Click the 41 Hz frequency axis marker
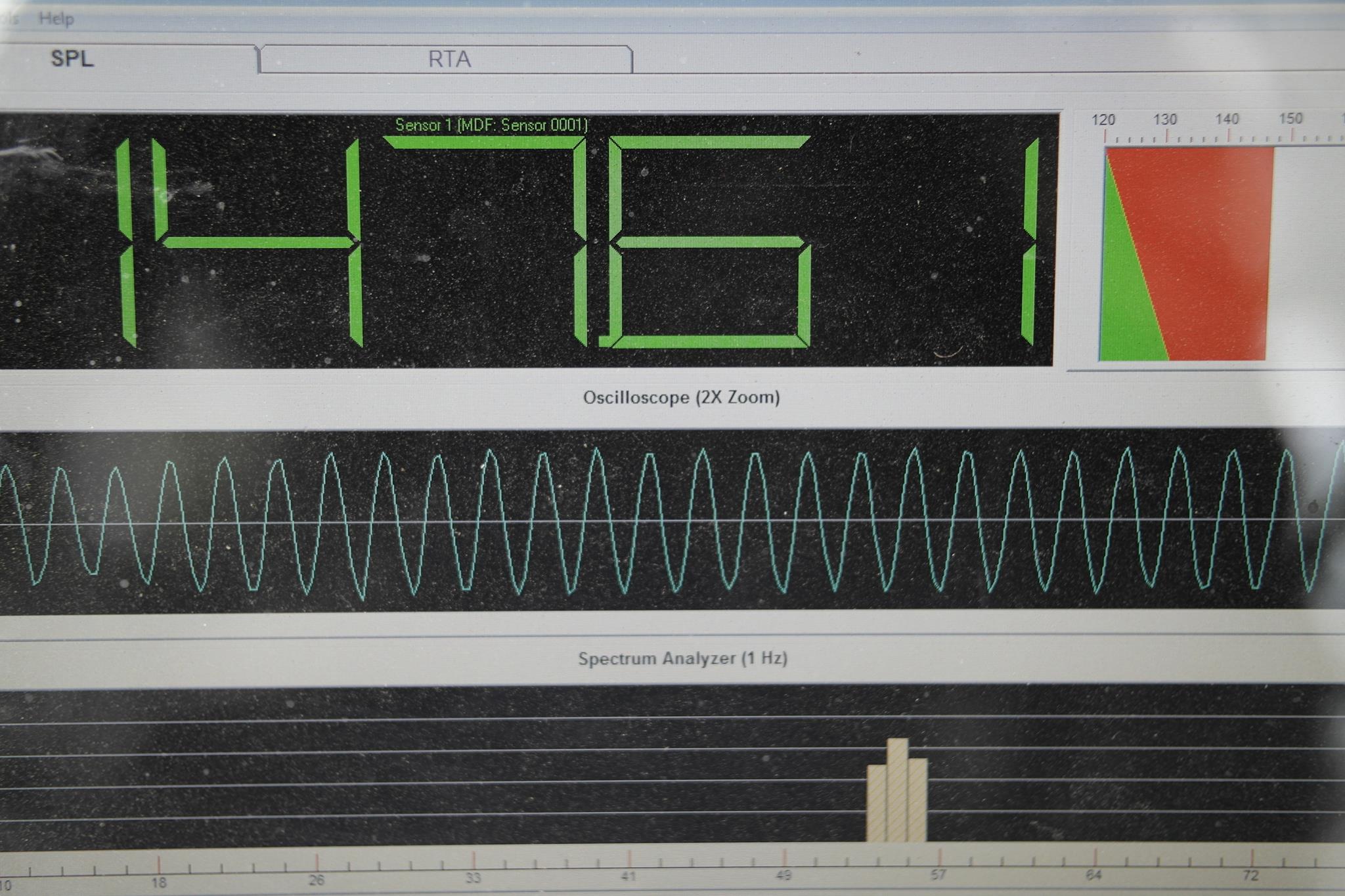This screenshot has height=896, width=1345. (628, 876)
